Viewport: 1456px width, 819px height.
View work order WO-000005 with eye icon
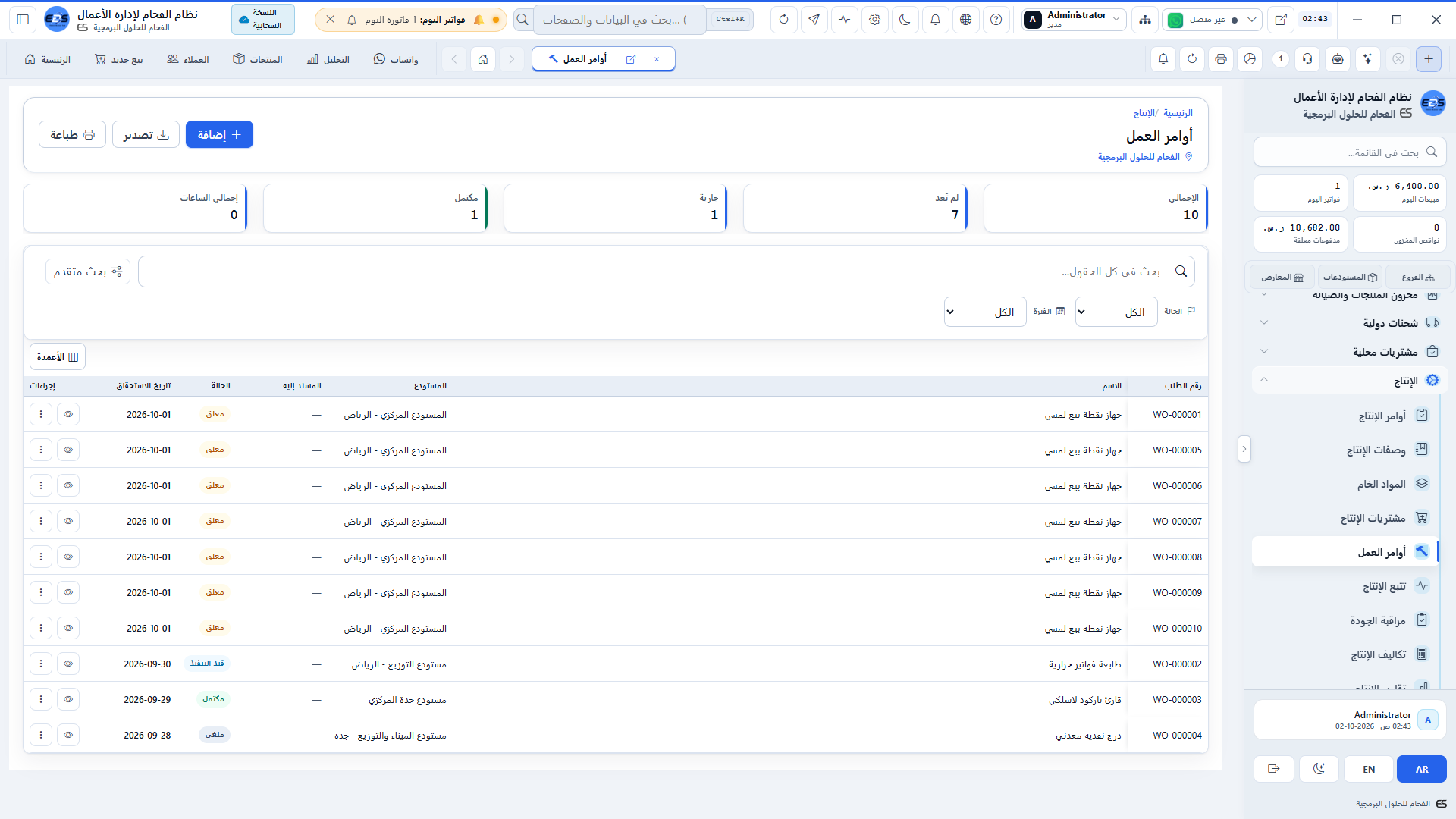[68, 450]
